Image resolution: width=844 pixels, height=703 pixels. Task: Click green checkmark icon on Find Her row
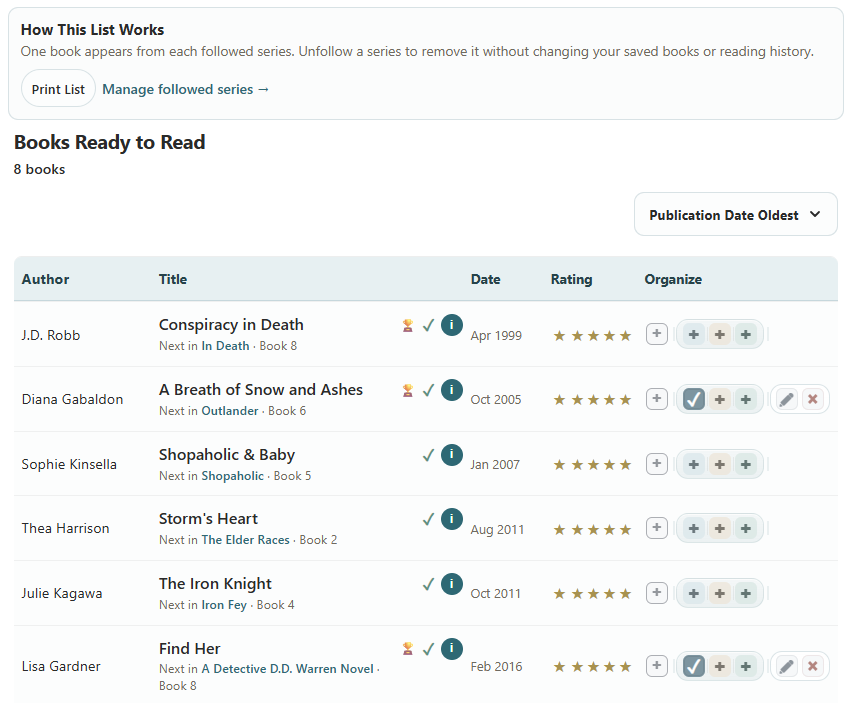coord(428,649)
